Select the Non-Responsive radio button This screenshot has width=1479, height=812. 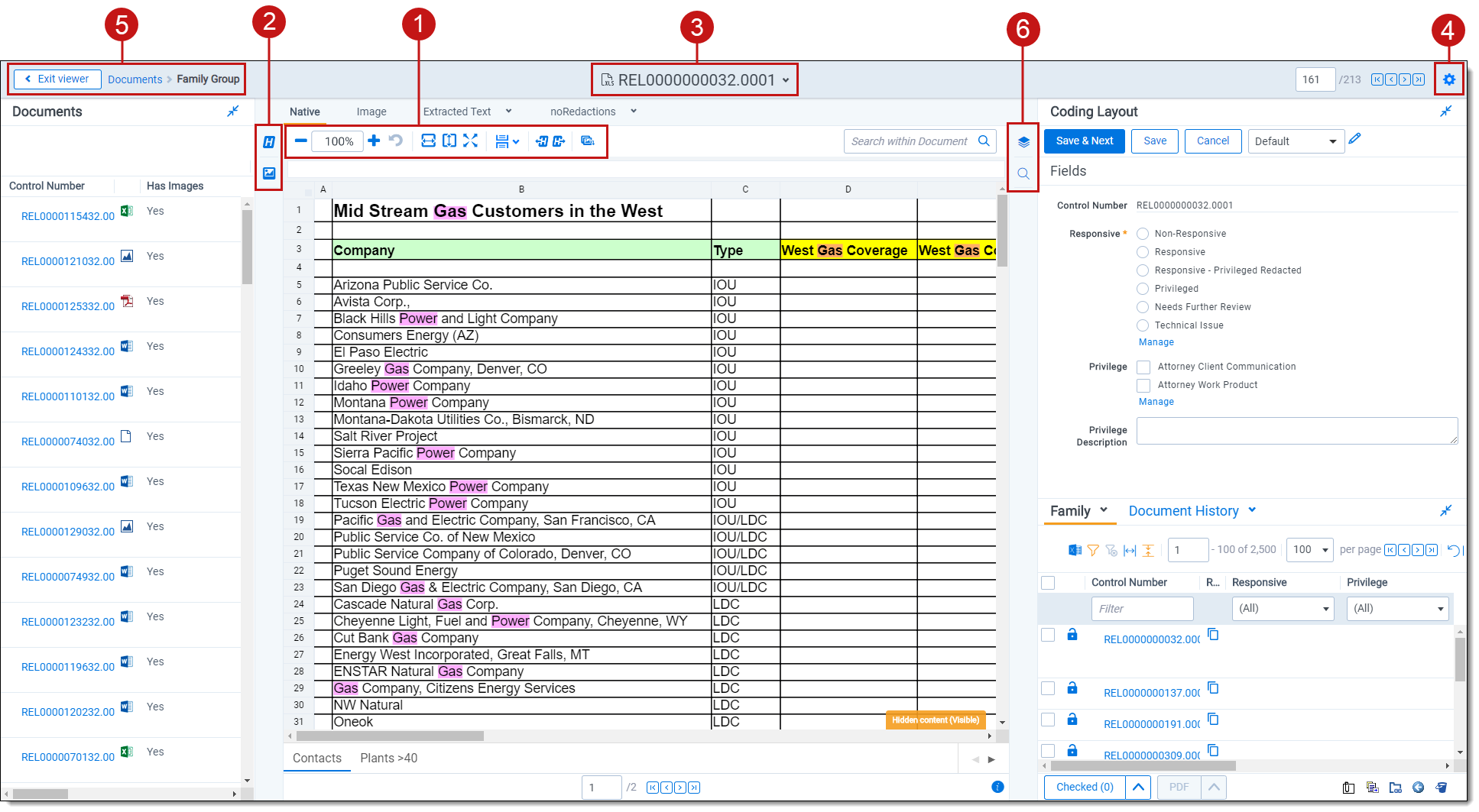click(x=1143, y=234)
